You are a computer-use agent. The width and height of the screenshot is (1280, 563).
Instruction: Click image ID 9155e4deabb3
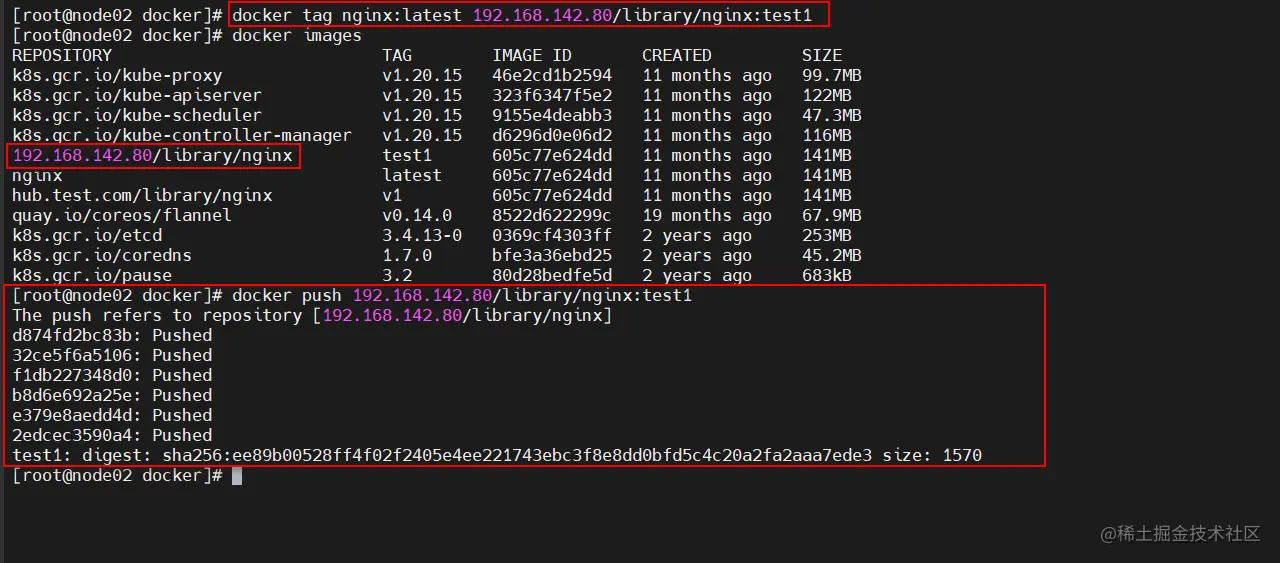552,115
